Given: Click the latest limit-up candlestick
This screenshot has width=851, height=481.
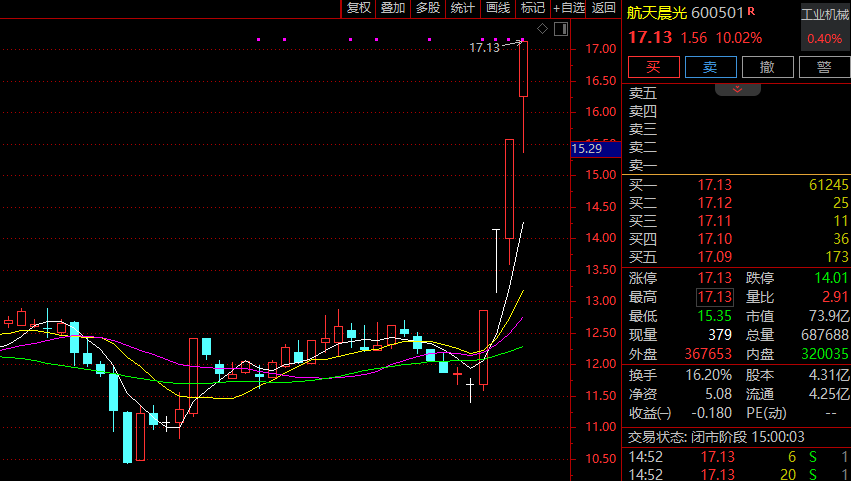Looking at the screenshot, I should (523, 69).
